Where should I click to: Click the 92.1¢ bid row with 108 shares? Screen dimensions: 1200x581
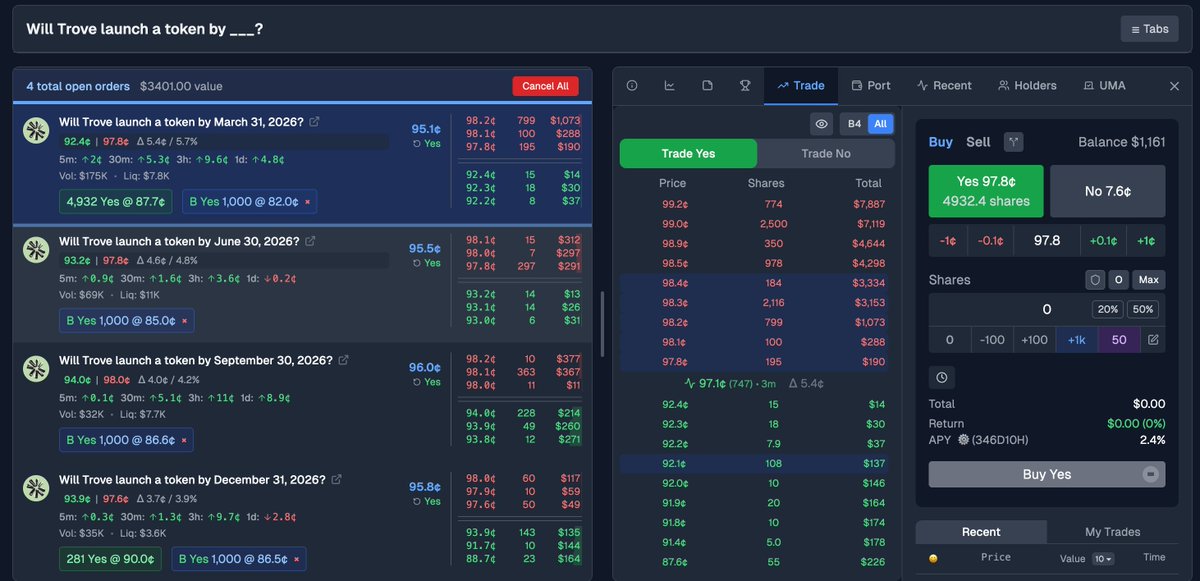coord(754,464)
